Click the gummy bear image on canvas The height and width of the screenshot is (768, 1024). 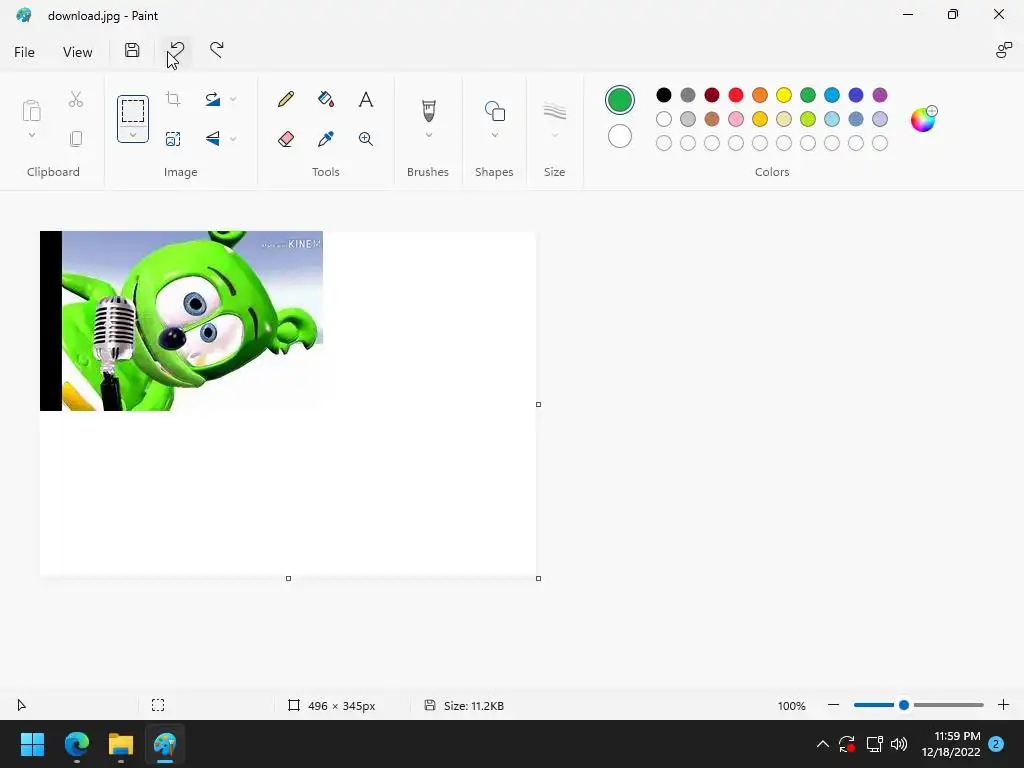(x=182, y=321)
